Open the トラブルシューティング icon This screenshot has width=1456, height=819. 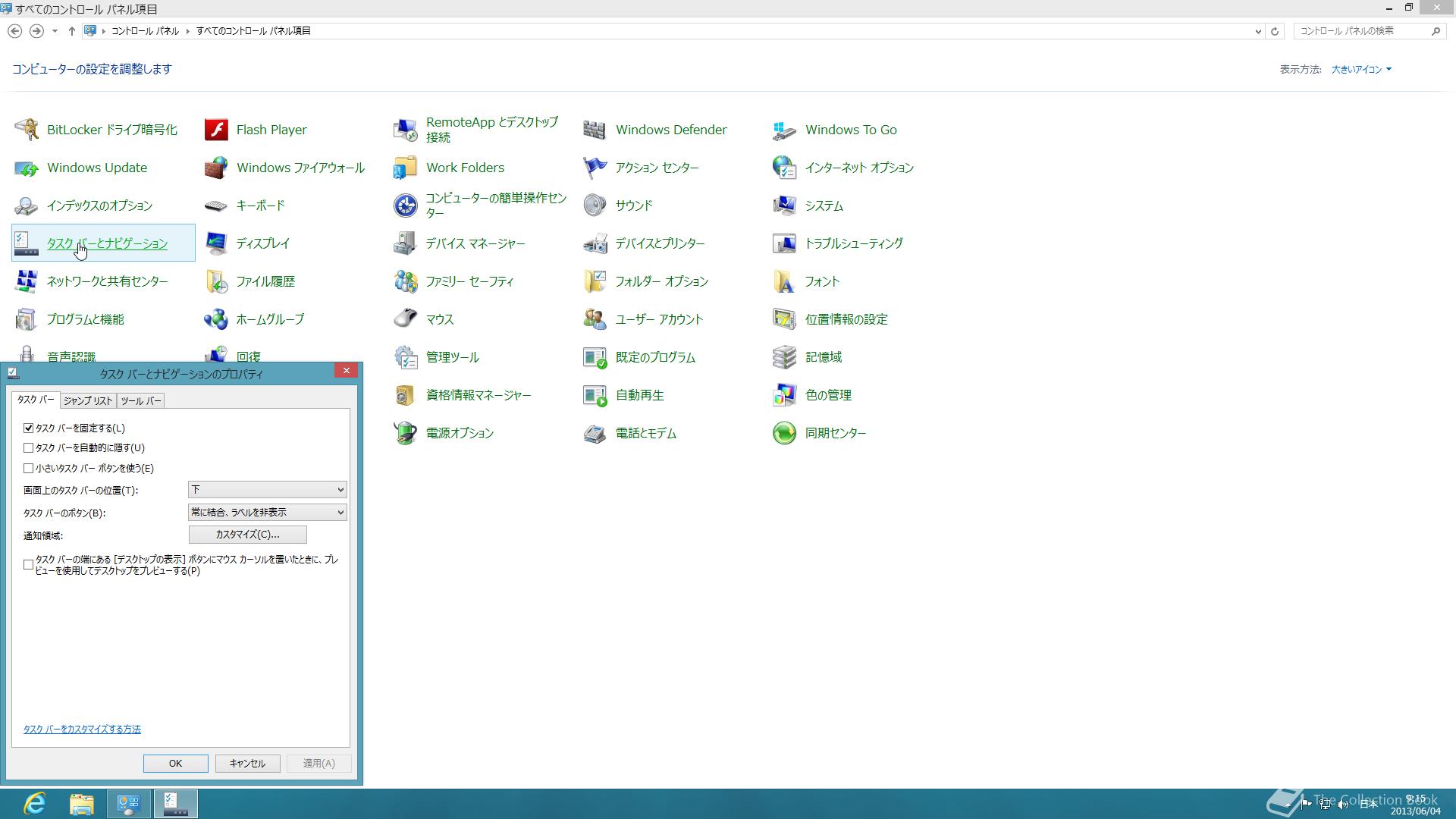(x=785, y=243)
